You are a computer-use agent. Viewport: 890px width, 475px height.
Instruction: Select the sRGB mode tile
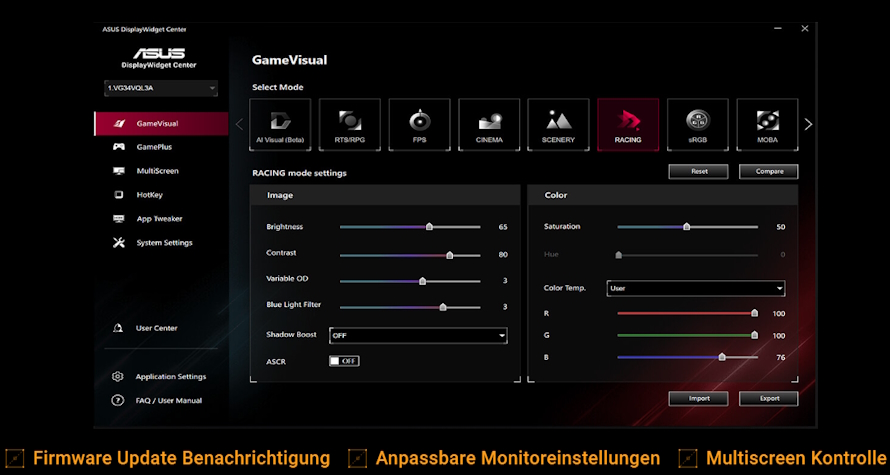pos(698,125)
